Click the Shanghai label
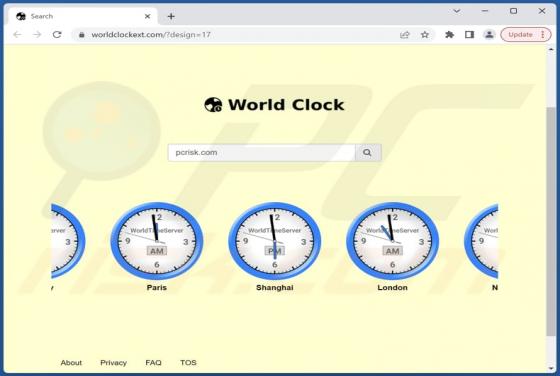 (x=275, y=287)
